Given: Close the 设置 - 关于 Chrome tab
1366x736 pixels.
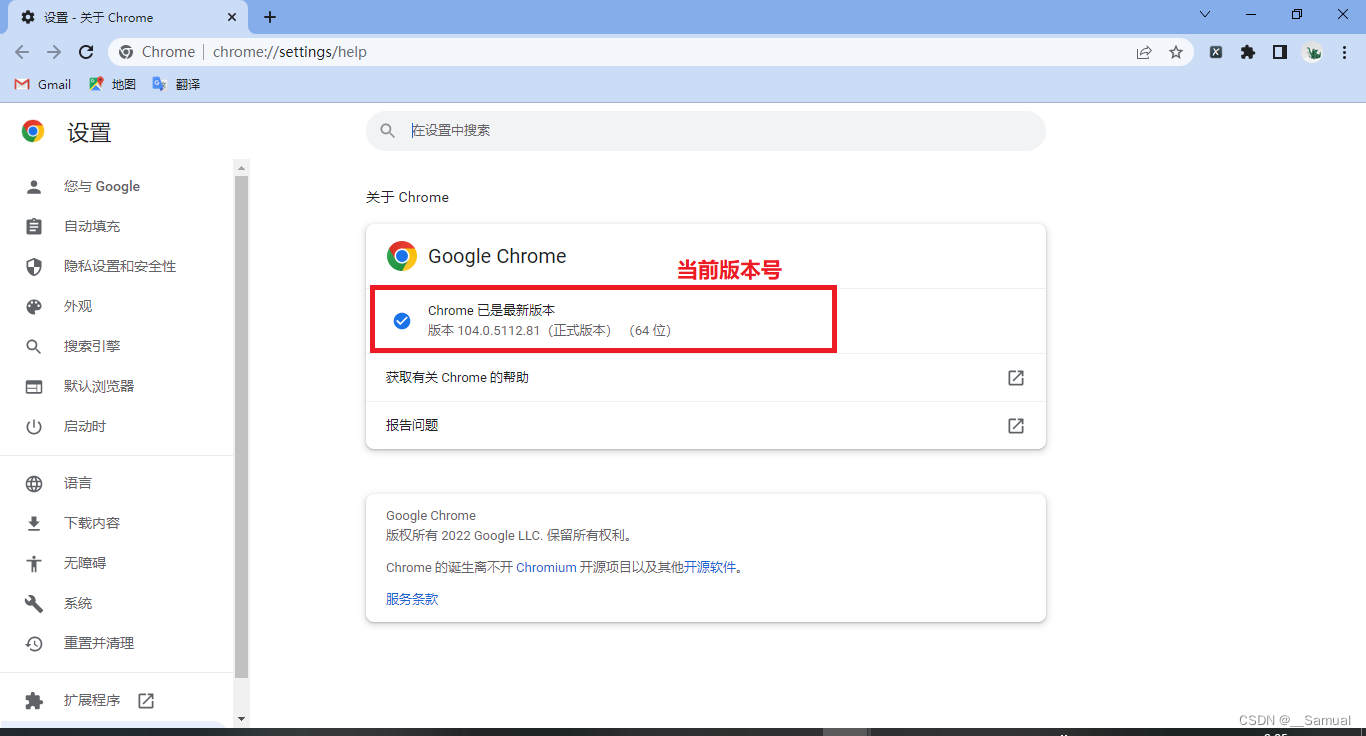Looking at the screenshot, I should (232, 17).
